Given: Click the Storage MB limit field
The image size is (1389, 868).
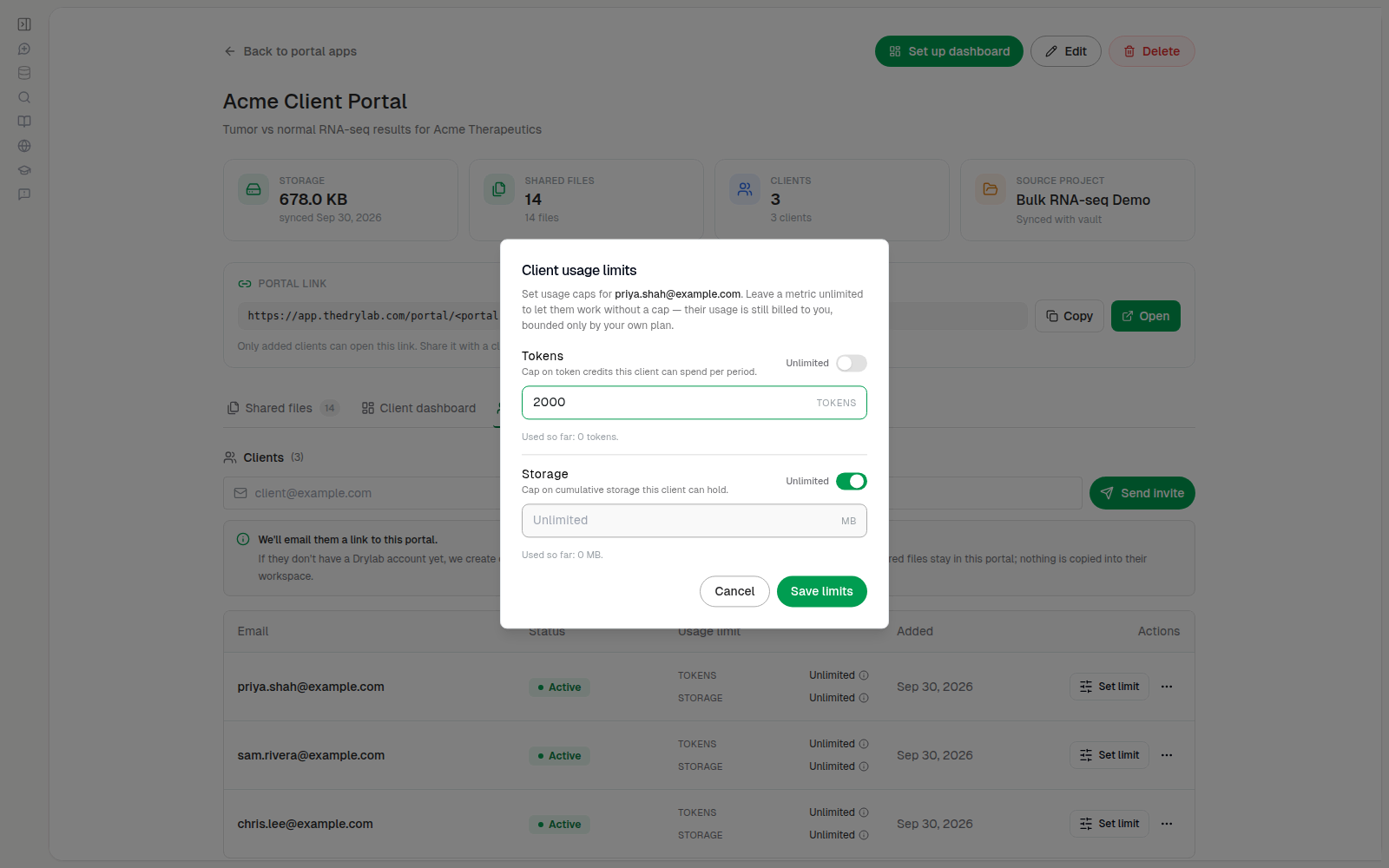Looking at the screenshot, I should [694, 521].
